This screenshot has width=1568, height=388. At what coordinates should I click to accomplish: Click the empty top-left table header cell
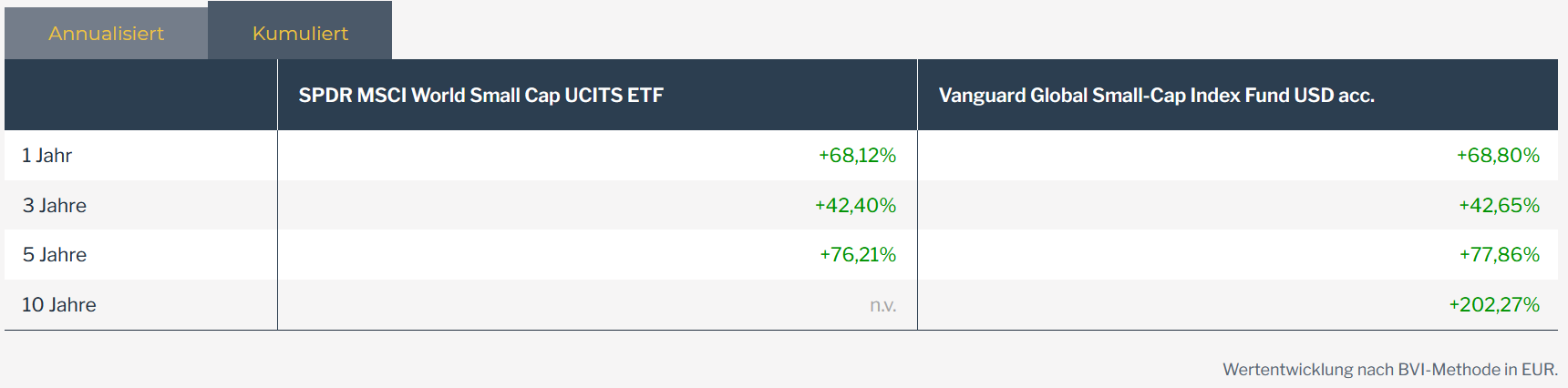click(x=140, y=96)
